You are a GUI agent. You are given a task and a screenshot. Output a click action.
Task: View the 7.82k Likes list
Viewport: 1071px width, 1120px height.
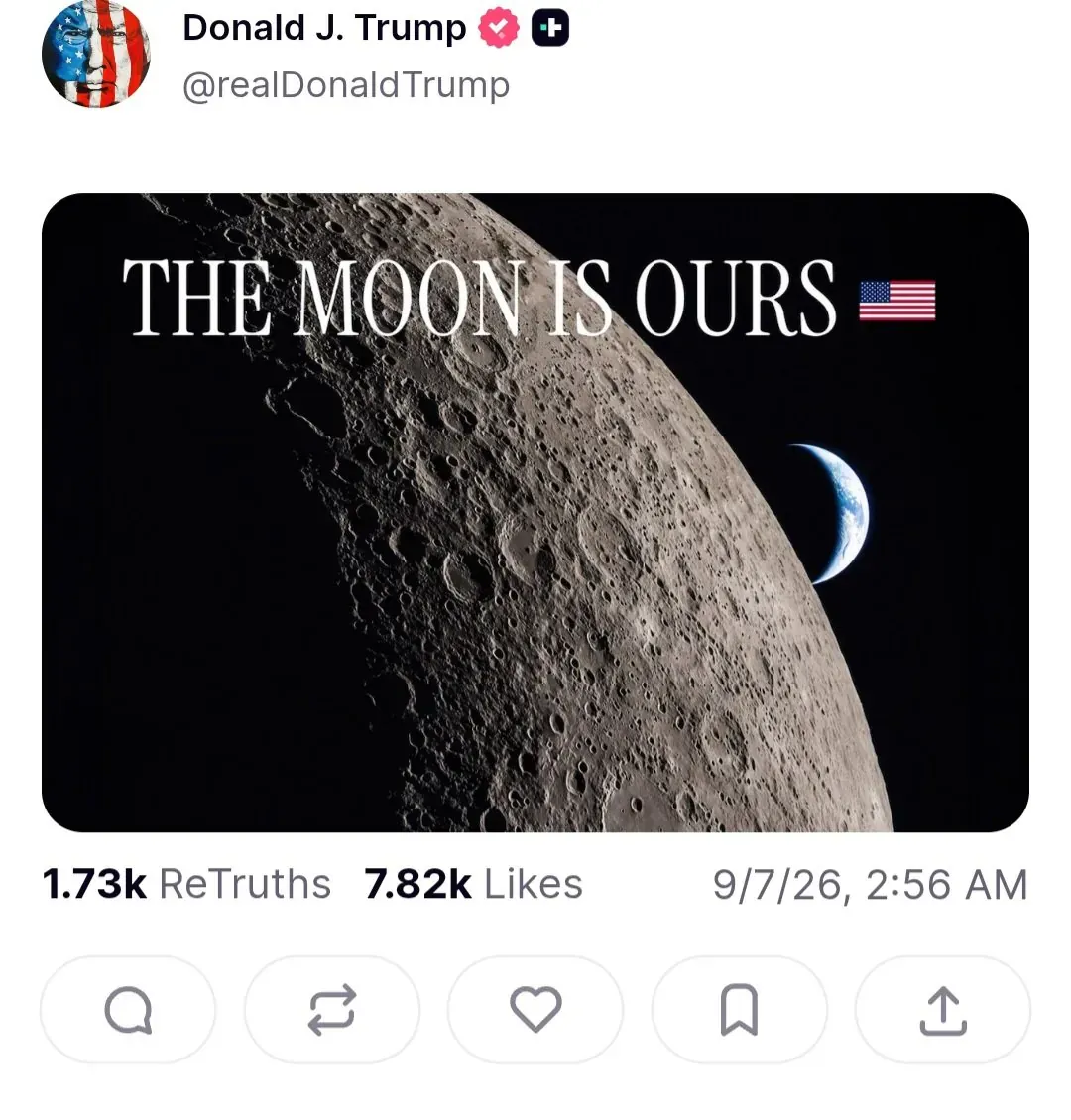click(473, 884)
